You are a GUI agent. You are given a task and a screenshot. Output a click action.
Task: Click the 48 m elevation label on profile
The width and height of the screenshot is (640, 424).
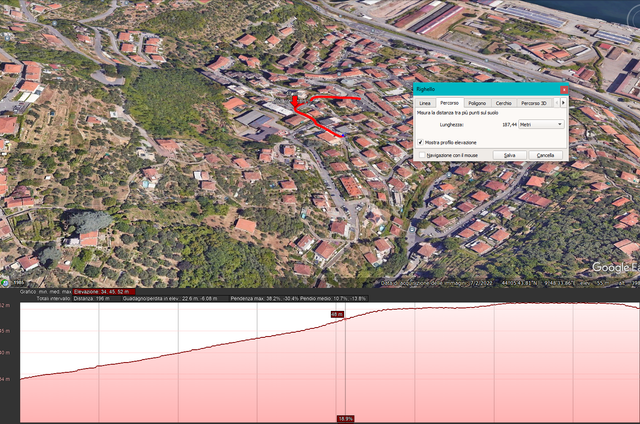coord(337,314)
